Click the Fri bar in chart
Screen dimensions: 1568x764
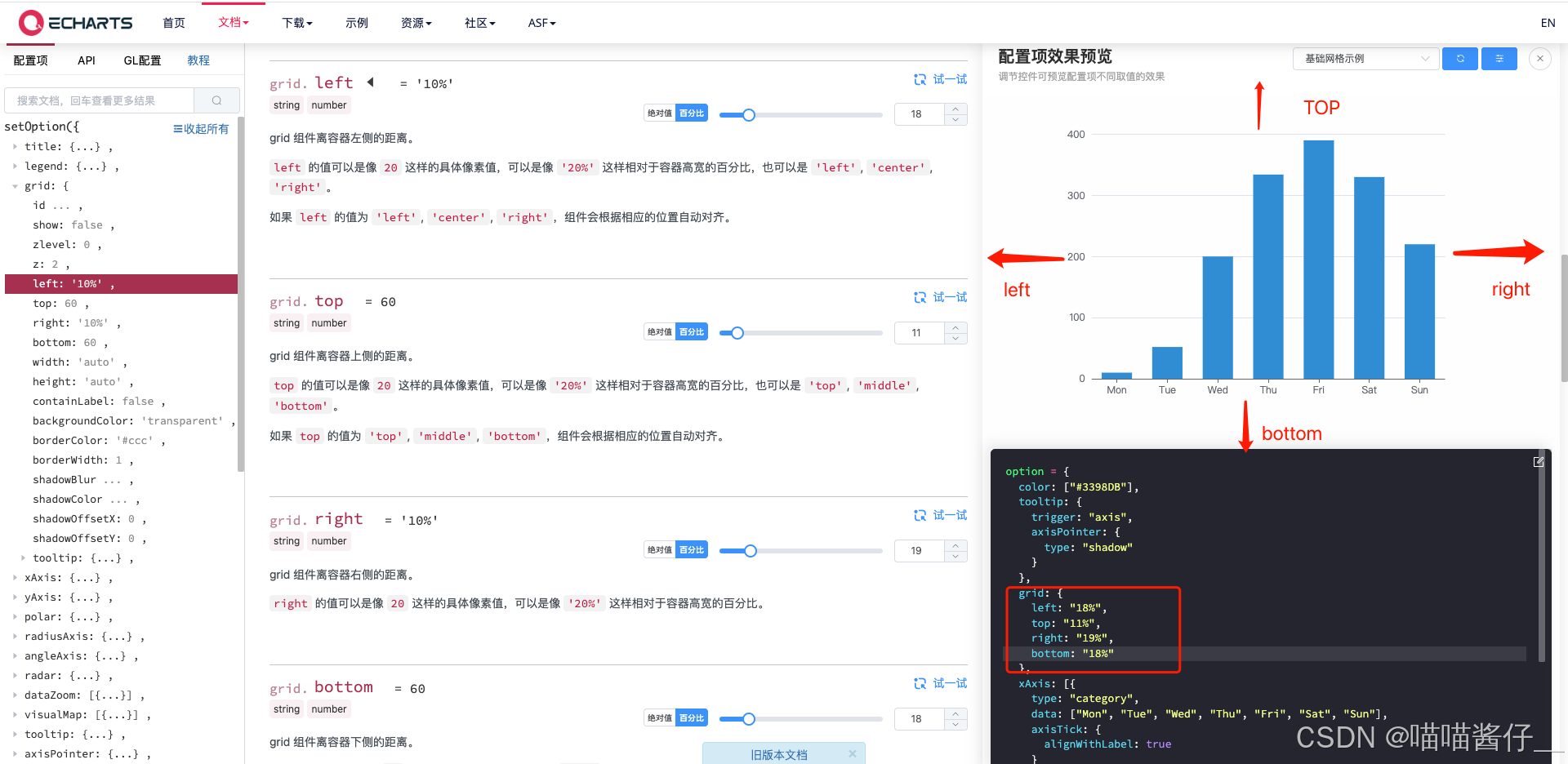click(1318, 260)
